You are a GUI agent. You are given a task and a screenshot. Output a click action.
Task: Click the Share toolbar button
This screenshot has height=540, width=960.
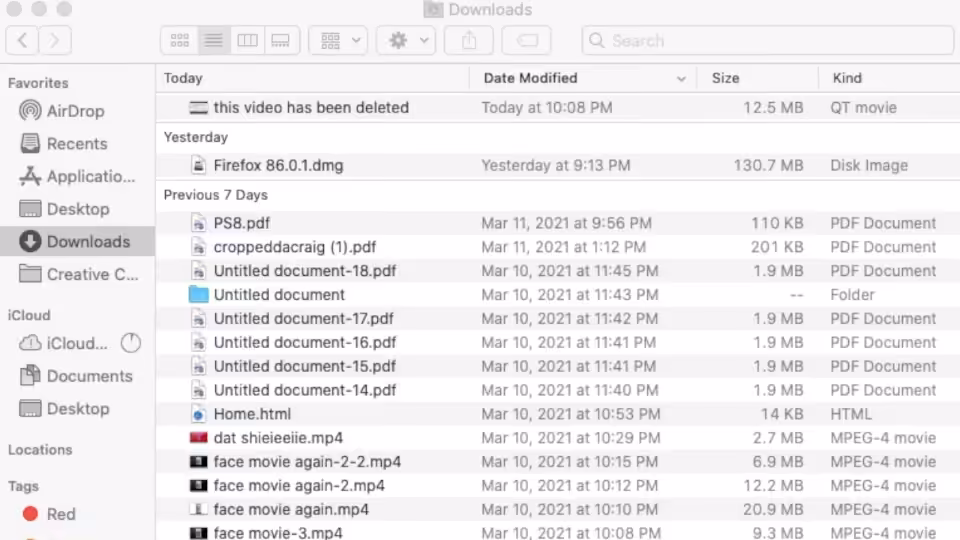tap(469, 40)
